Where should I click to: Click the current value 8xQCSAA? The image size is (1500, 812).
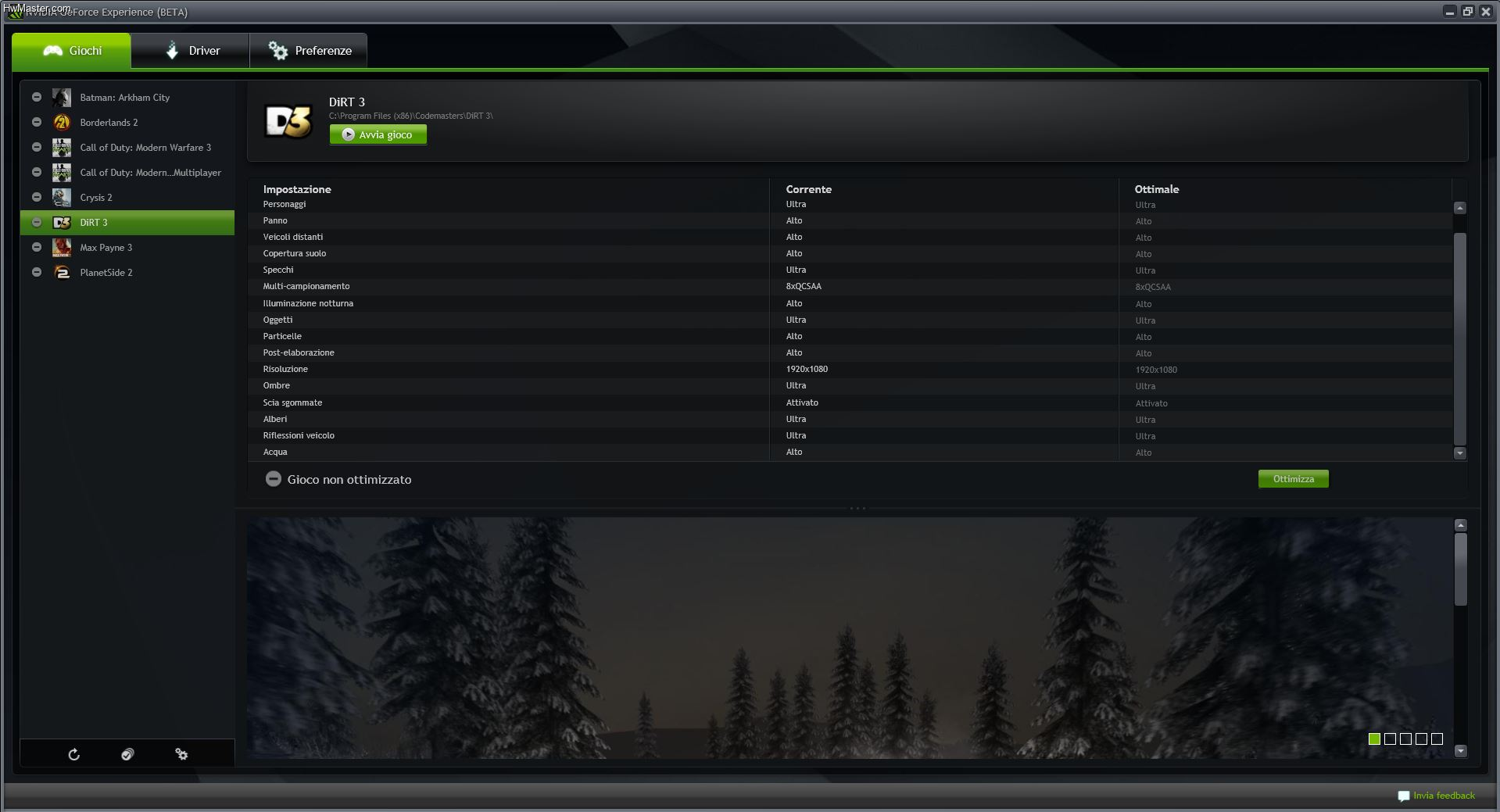(x=804, y=286)
